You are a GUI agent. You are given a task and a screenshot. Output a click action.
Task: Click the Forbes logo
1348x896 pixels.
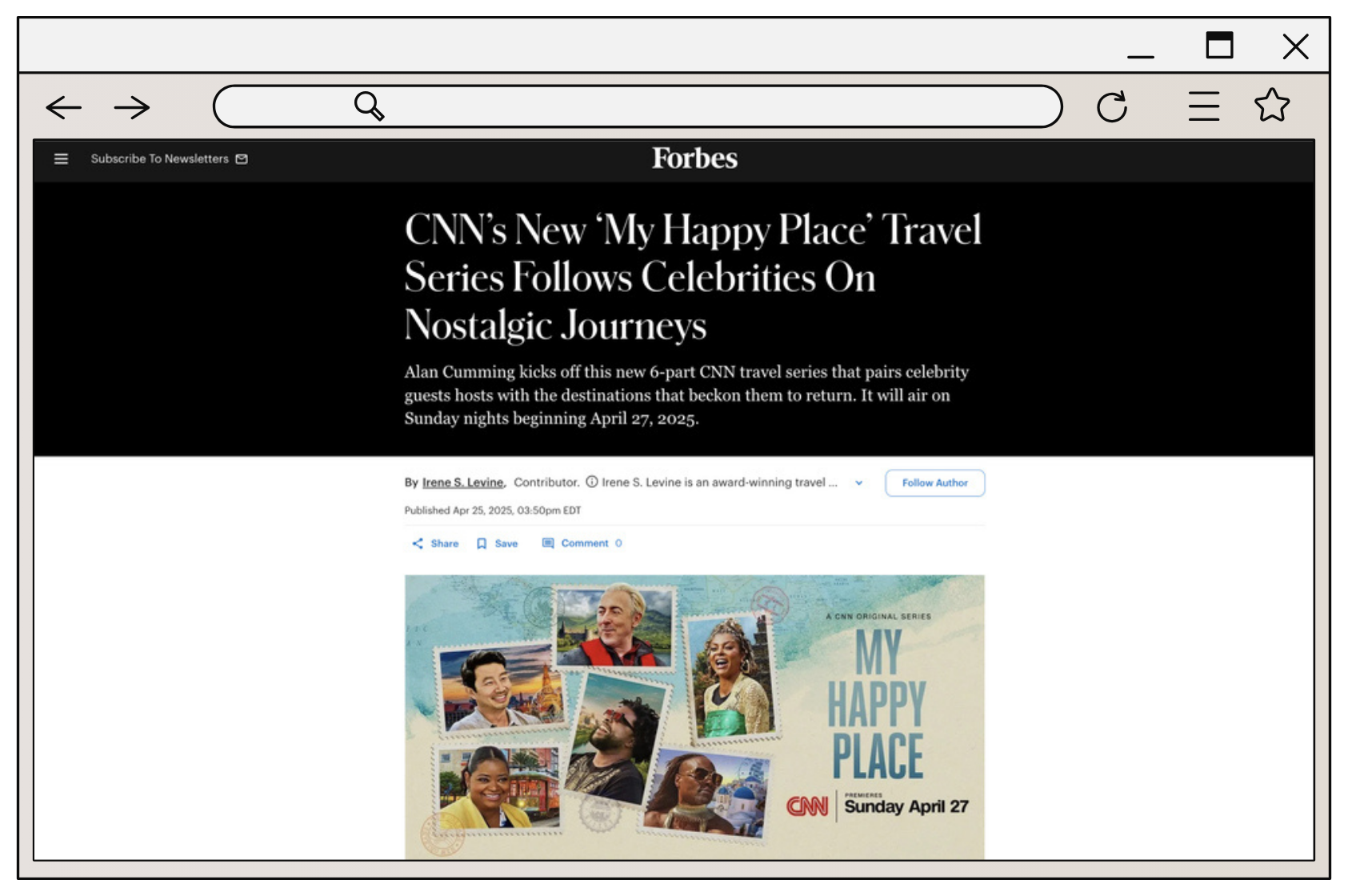pyautogui.click(x=694, y=158)
